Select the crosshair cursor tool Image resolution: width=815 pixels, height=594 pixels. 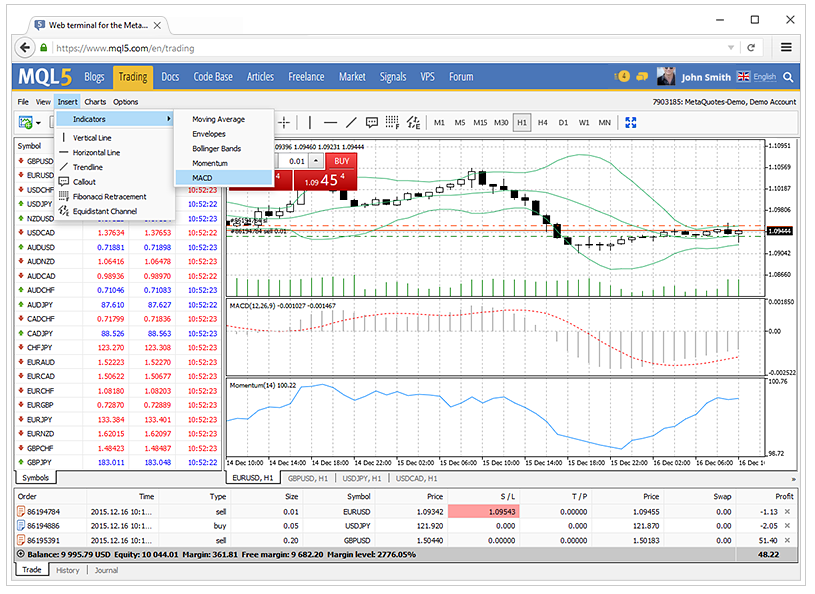click(284, 123)
